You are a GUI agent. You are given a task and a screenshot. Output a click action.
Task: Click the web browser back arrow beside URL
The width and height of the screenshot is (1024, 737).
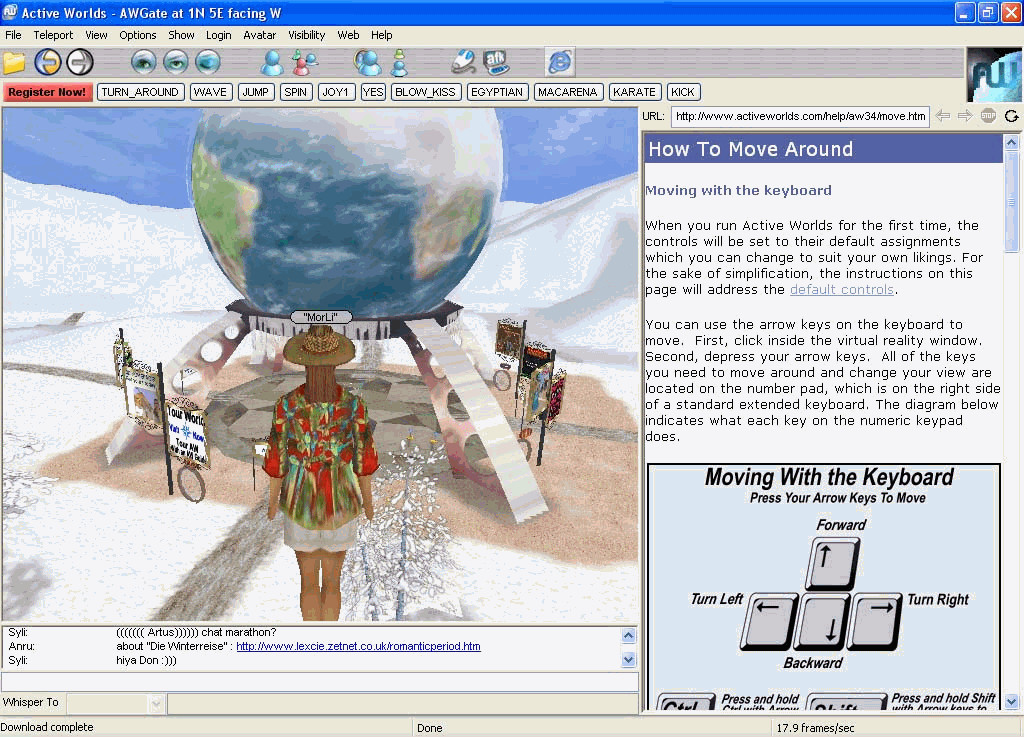tap(942, 116)
